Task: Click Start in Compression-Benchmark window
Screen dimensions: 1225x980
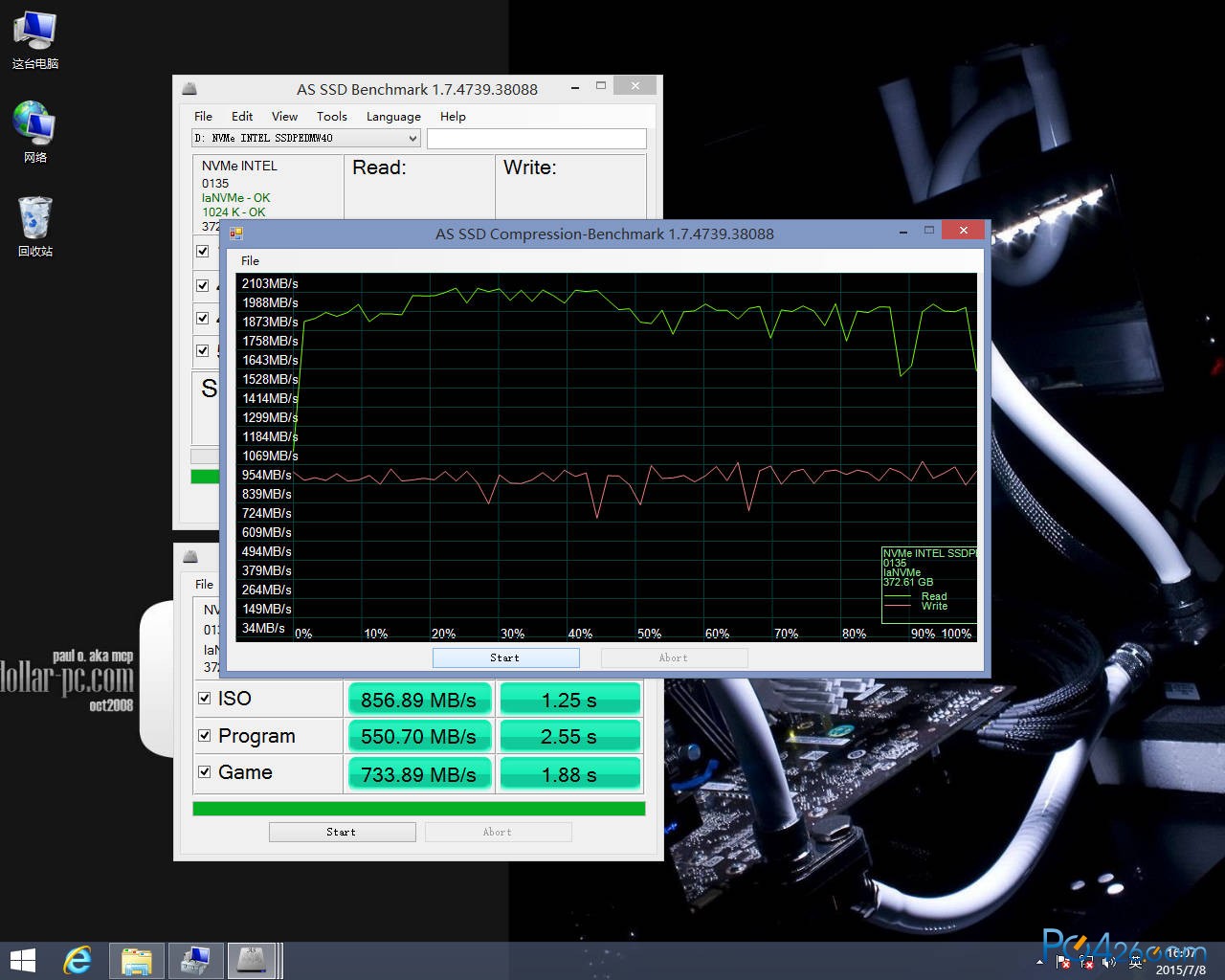Action: (506, 657)
